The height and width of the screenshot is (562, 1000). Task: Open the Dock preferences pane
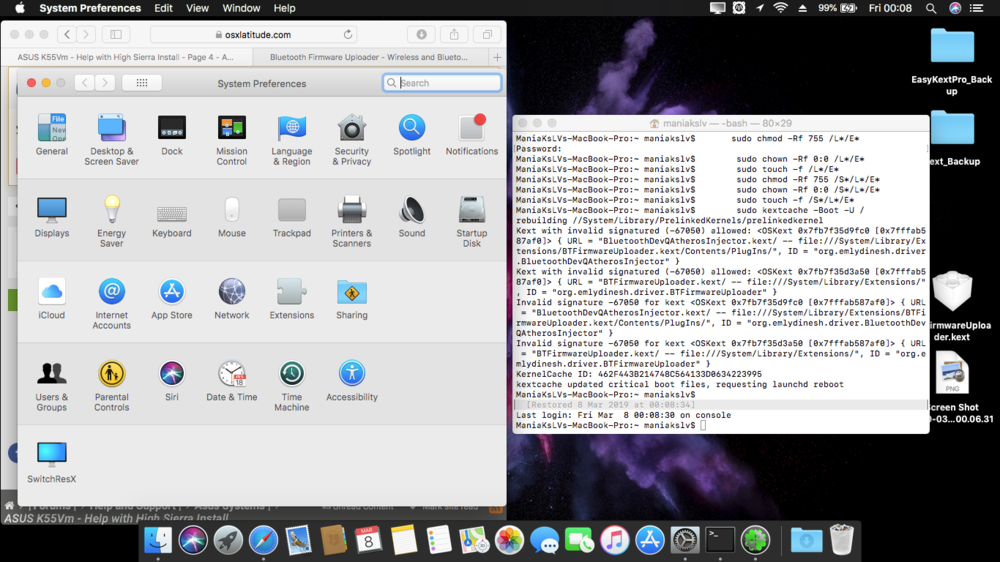[172, 135]
